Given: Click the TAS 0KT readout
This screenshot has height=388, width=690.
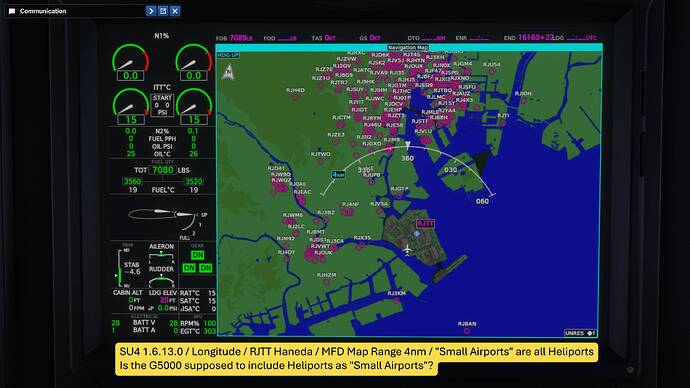Looking at the screenshot, I should click(x=323, y=38).
